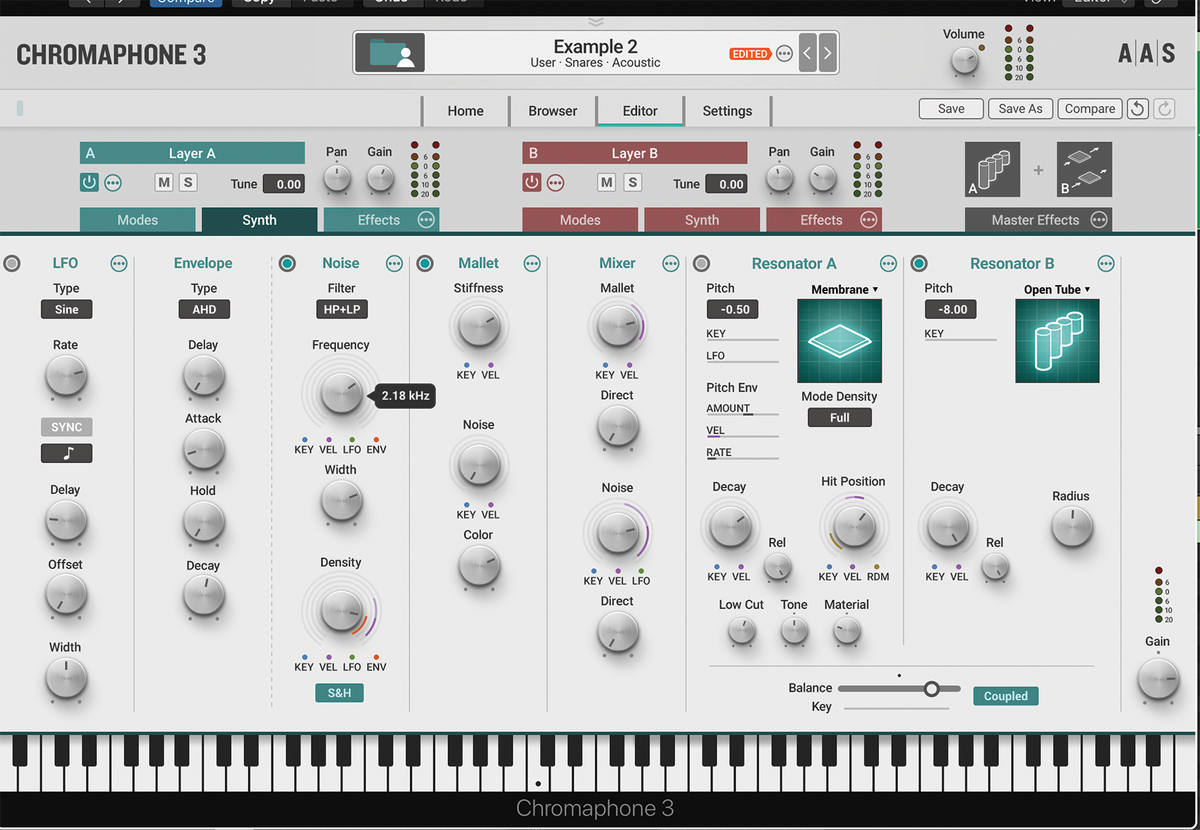This screenshot has width=1200, height=830.
Task: Open the Open Tube resonator type dropdown
Action: tap(1059, 289)
